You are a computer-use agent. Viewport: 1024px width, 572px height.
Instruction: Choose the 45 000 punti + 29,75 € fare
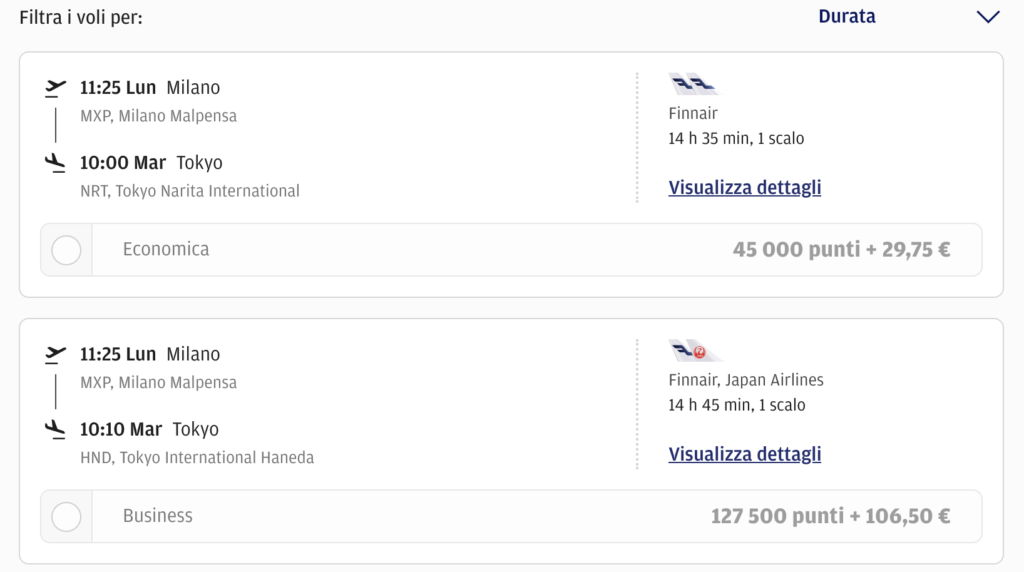coord(841,249)
